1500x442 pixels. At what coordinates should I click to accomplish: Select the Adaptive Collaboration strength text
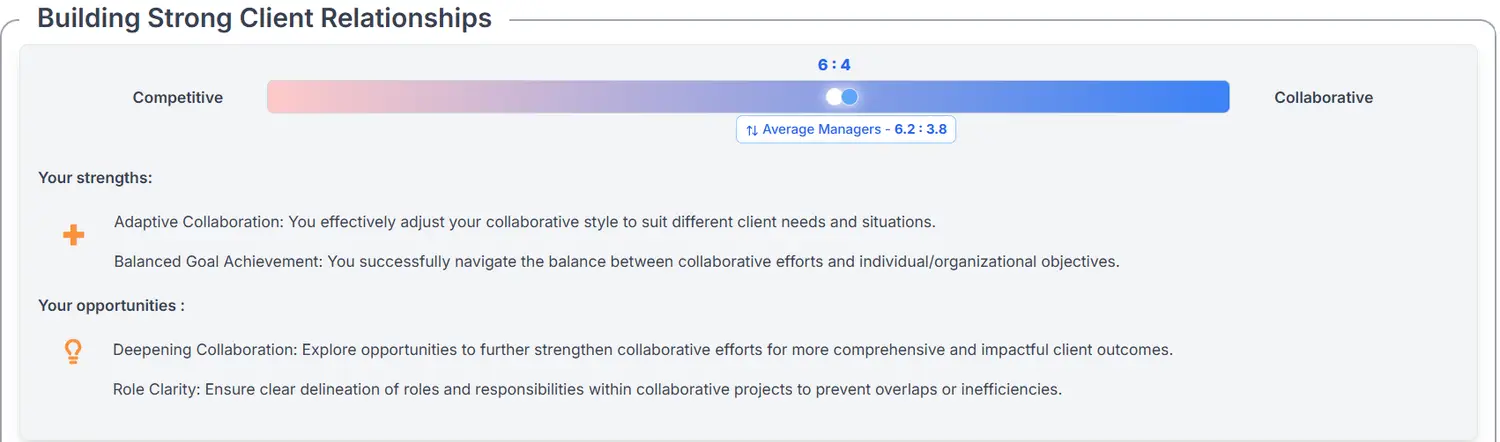524,221
